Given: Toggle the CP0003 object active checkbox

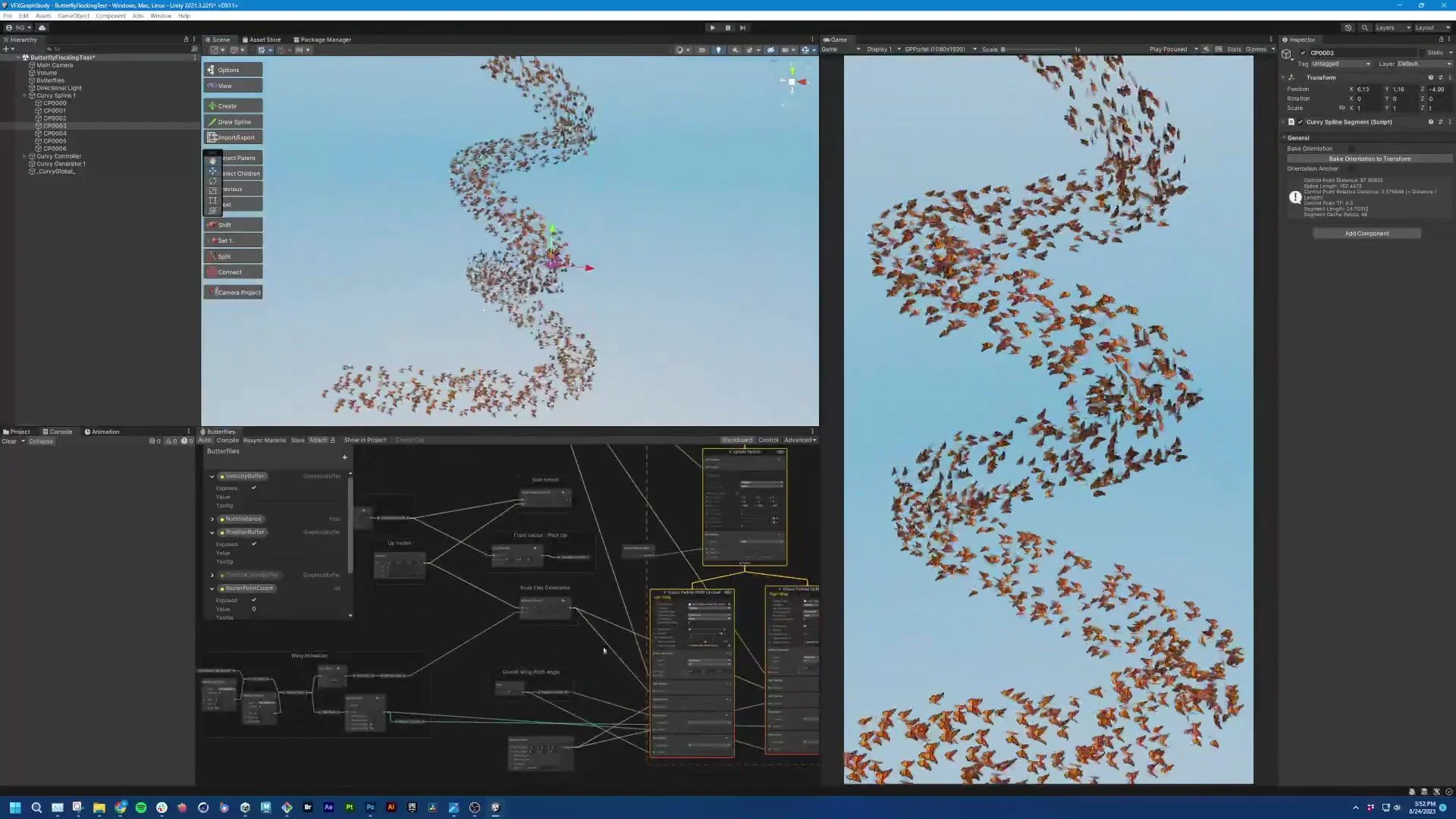Looking at the screenshot, I should pyautogui.click(x=1303, y=53).
